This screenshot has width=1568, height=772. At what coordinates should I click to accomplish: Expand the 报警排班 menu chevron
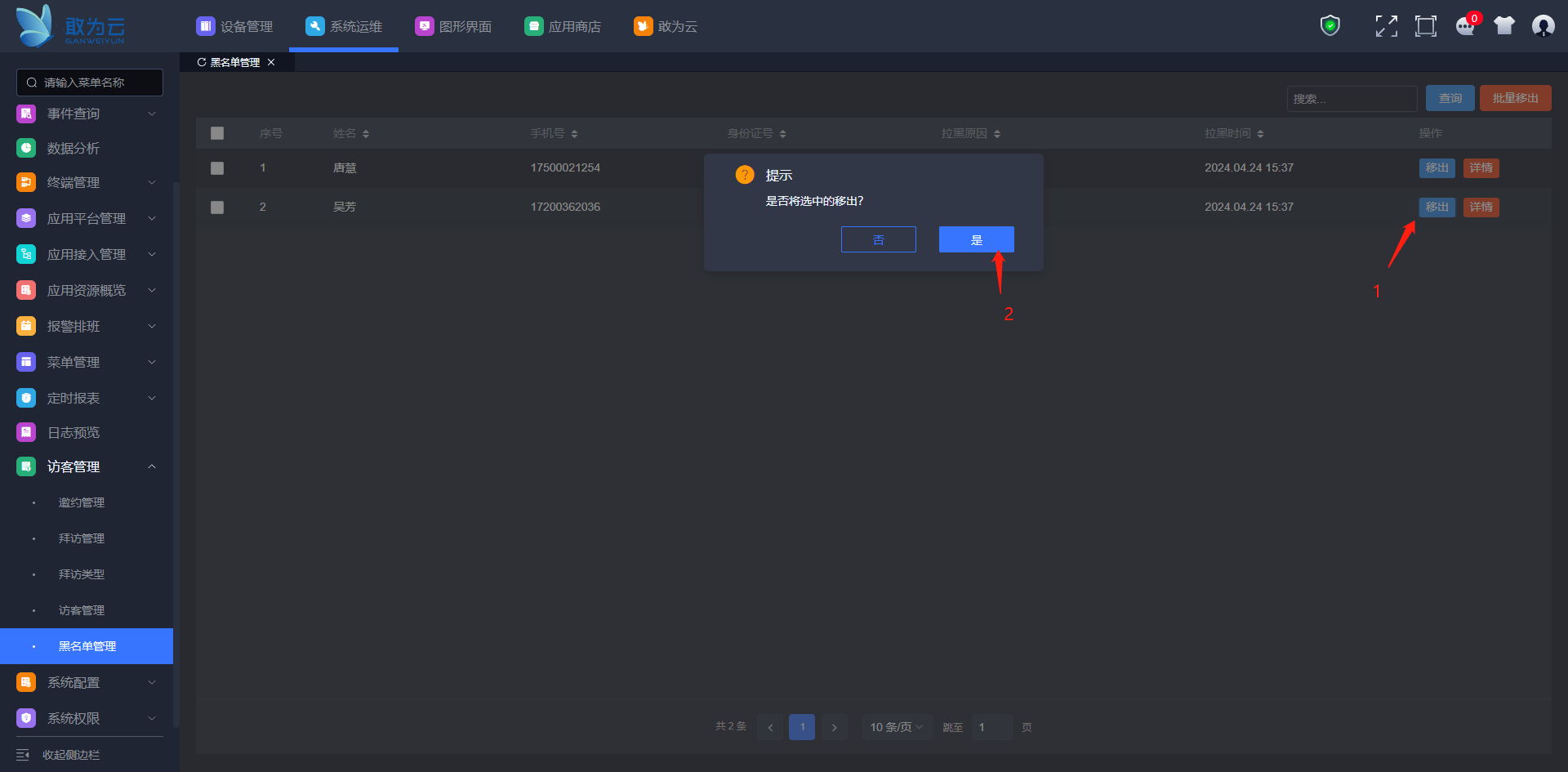pos(152,326)
